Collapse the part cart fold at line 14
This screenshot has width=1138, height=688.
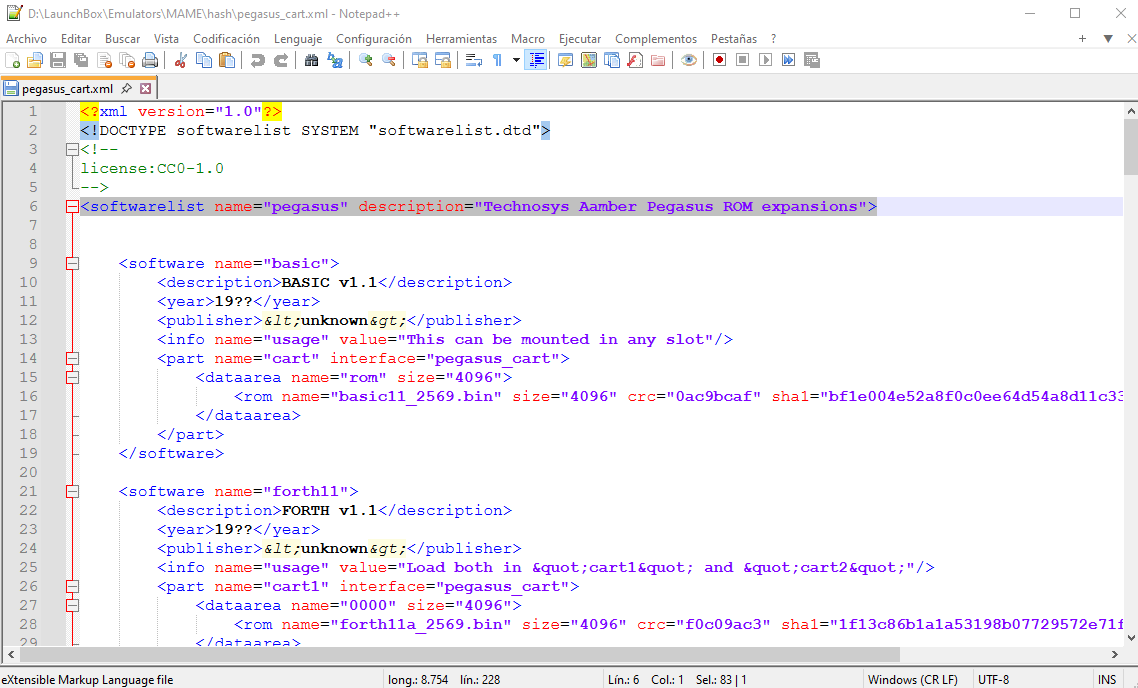[x=72, y=359]
